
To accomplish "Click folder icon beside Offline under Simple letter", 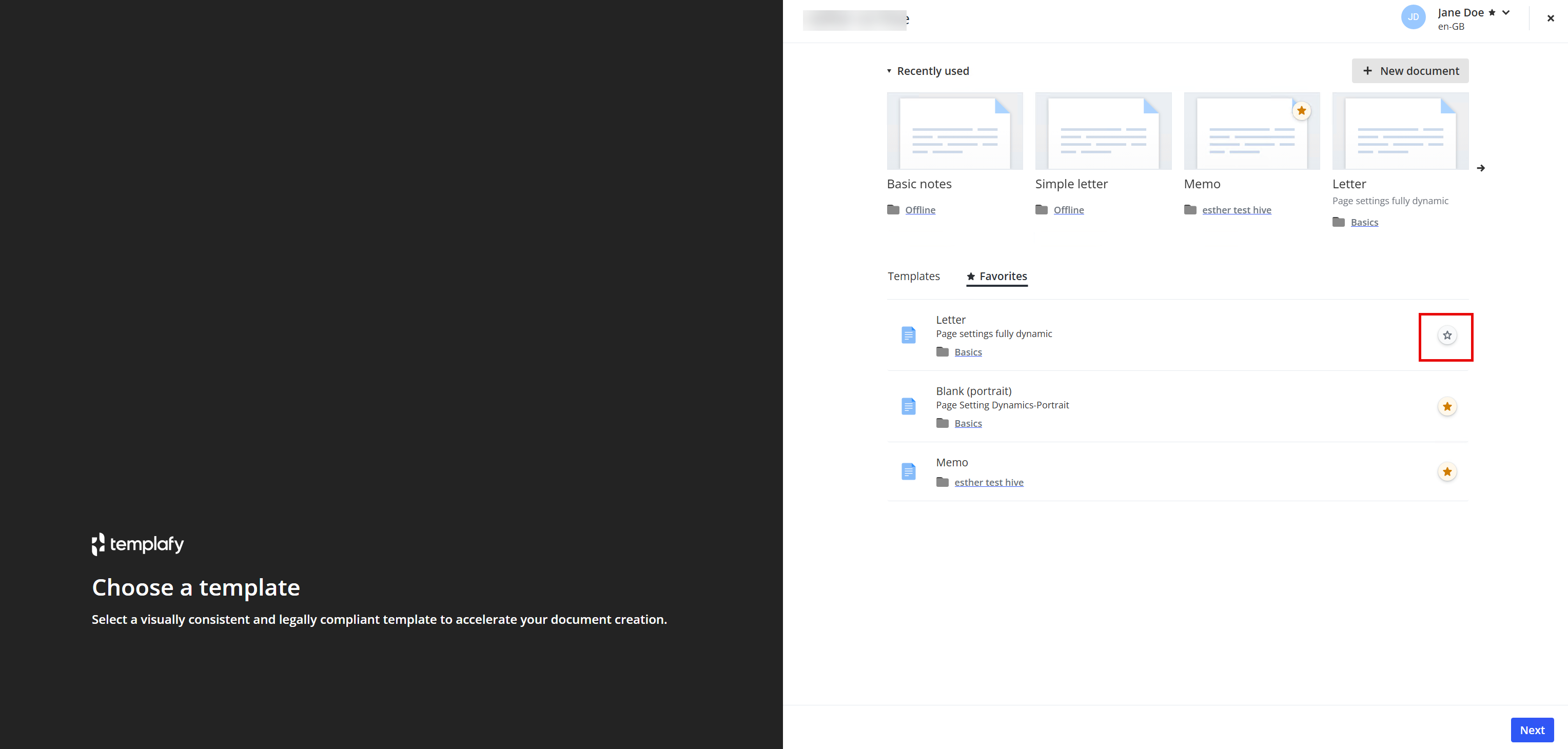I will pyautogui.click(x=1042, y=210).
